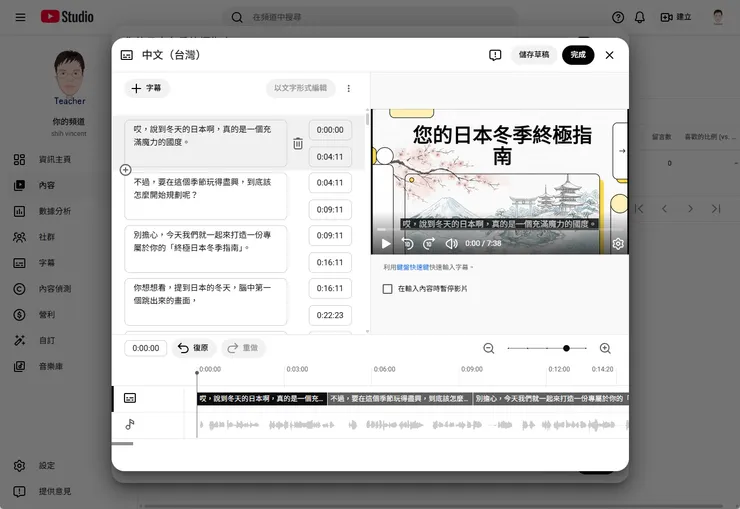The image size is (740, 509).
Task: Open the help question mark icon
Action: [x=618, y=17]
